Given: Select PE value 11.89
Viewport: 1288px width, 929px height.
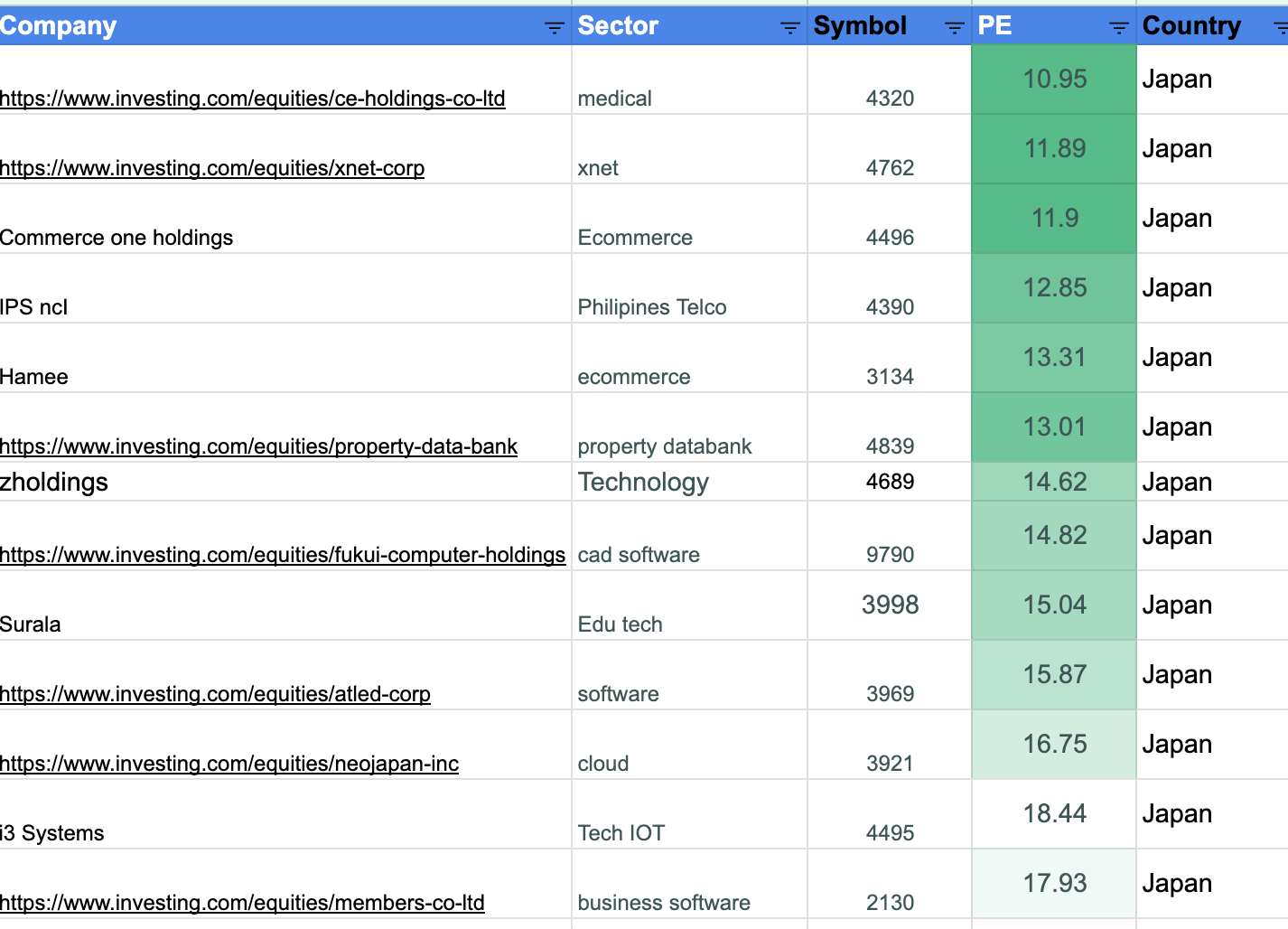Looking at the screenshot, I should [x=1054, y=149].
